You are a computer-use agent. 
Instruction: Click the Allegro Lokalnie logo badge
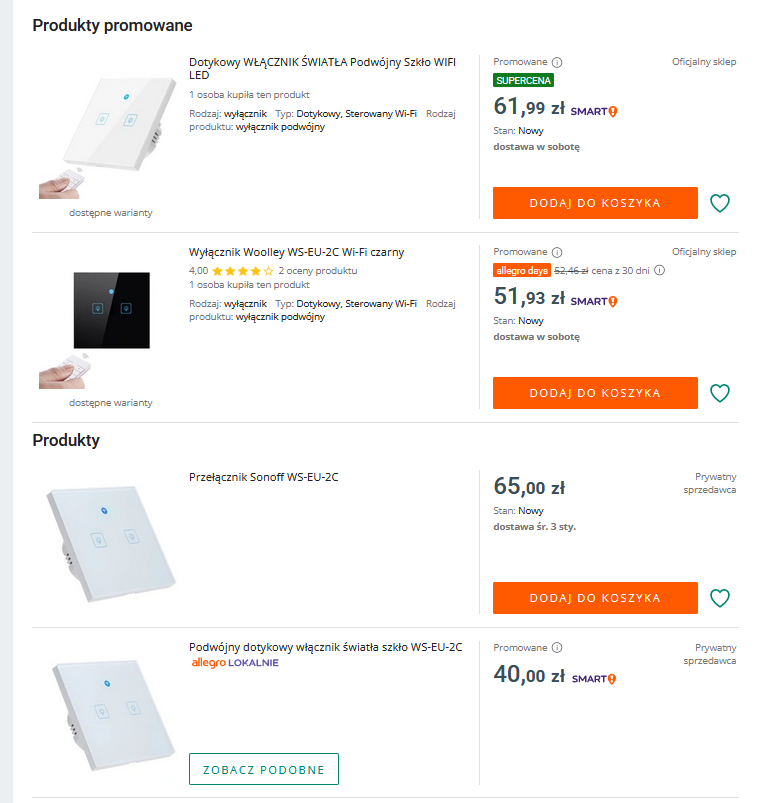pos(235,663)
